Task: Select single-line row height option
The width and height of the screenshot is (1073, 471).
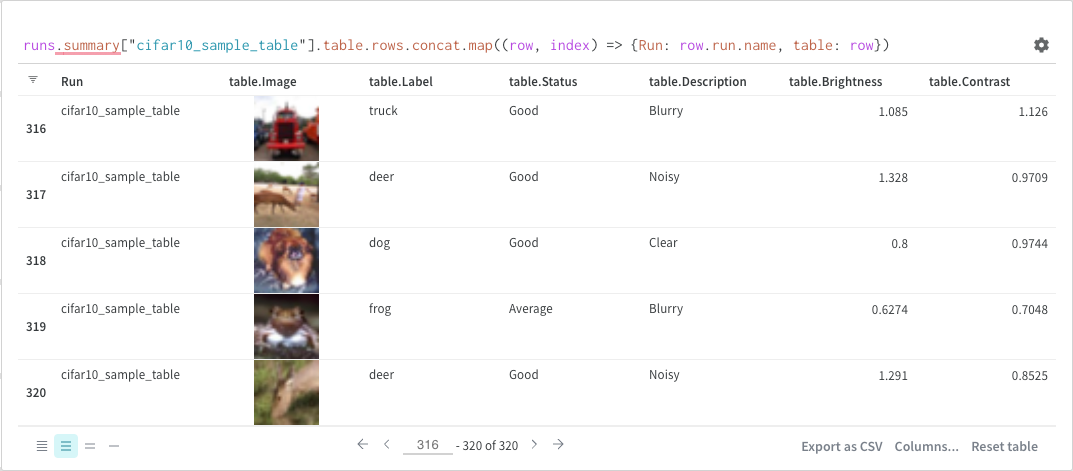Action: pos(114,446)
